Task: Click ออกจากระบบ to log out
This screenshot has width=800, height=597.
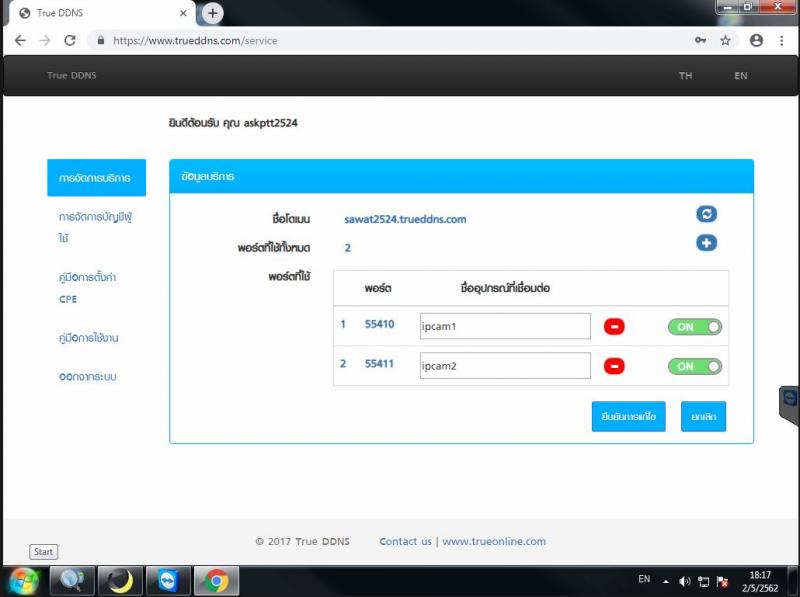Action: click(87, 377)
